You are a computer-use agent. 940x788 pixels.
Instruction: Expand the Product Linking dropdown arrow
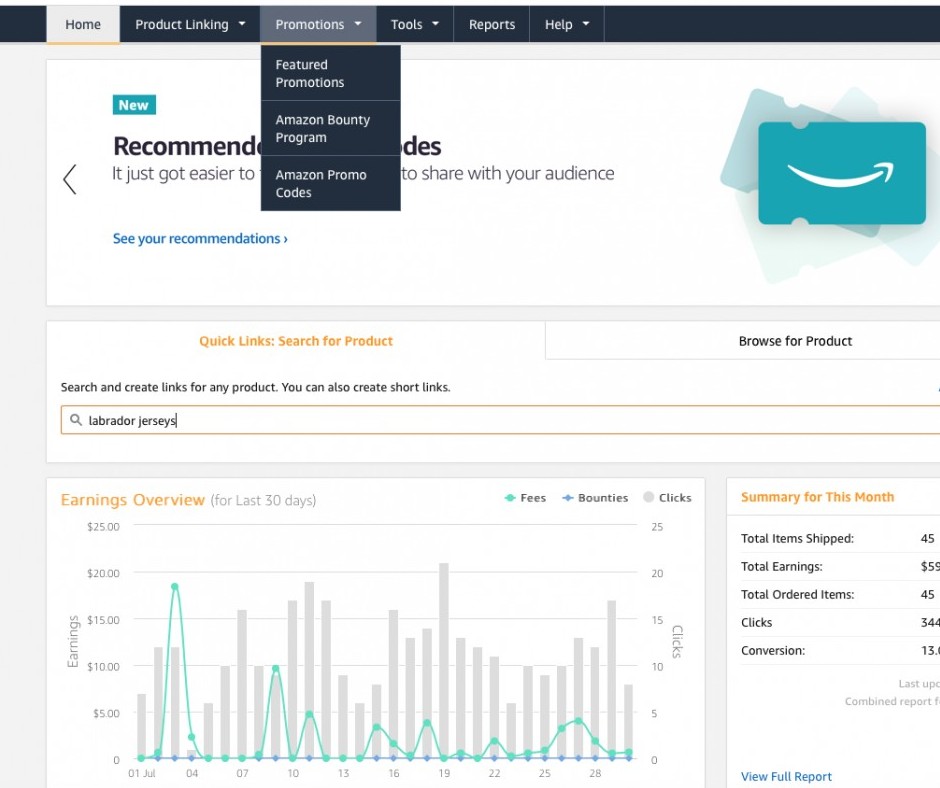click(x=242, y=24)
